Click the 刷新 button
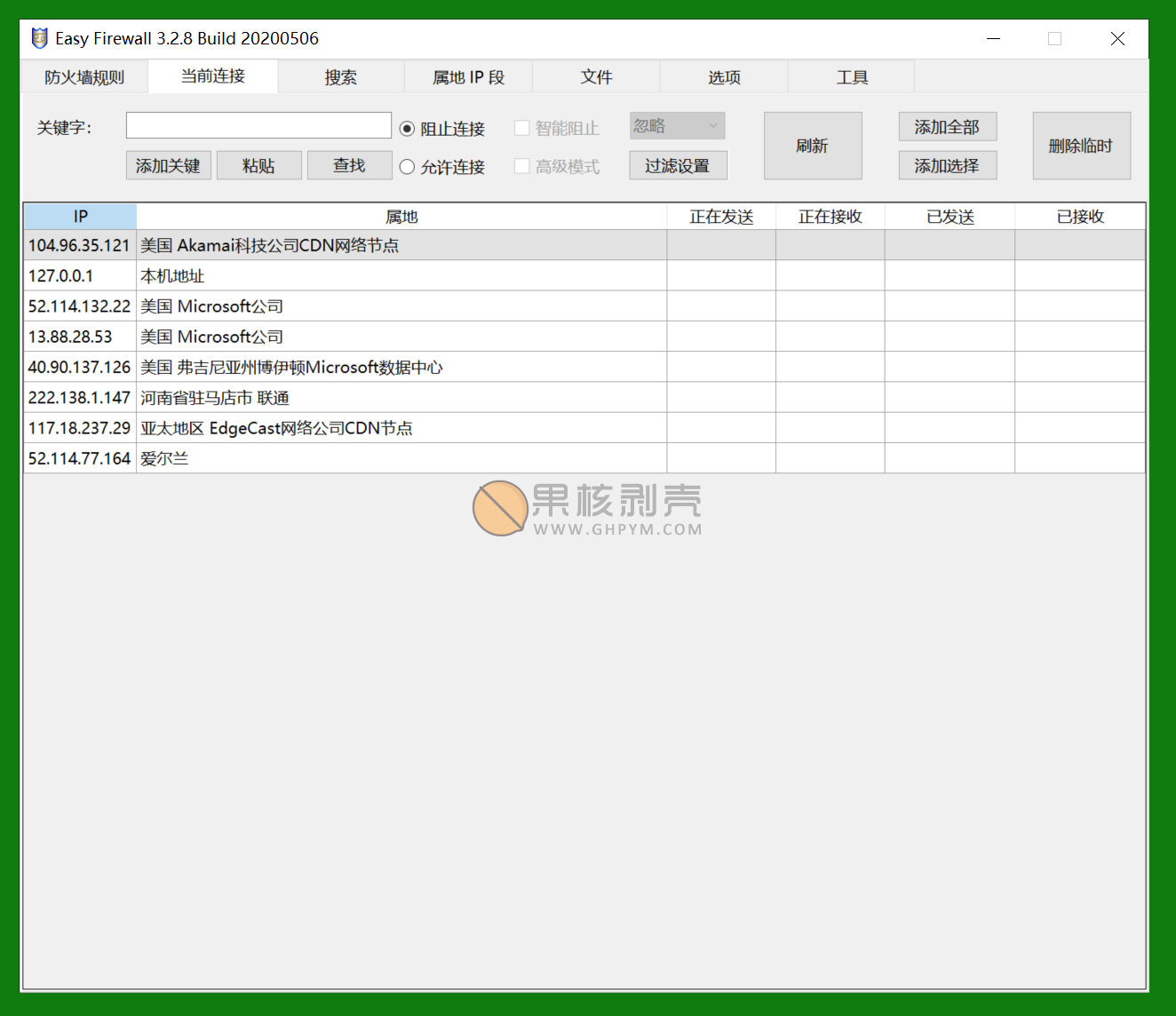 pos(812,146)
